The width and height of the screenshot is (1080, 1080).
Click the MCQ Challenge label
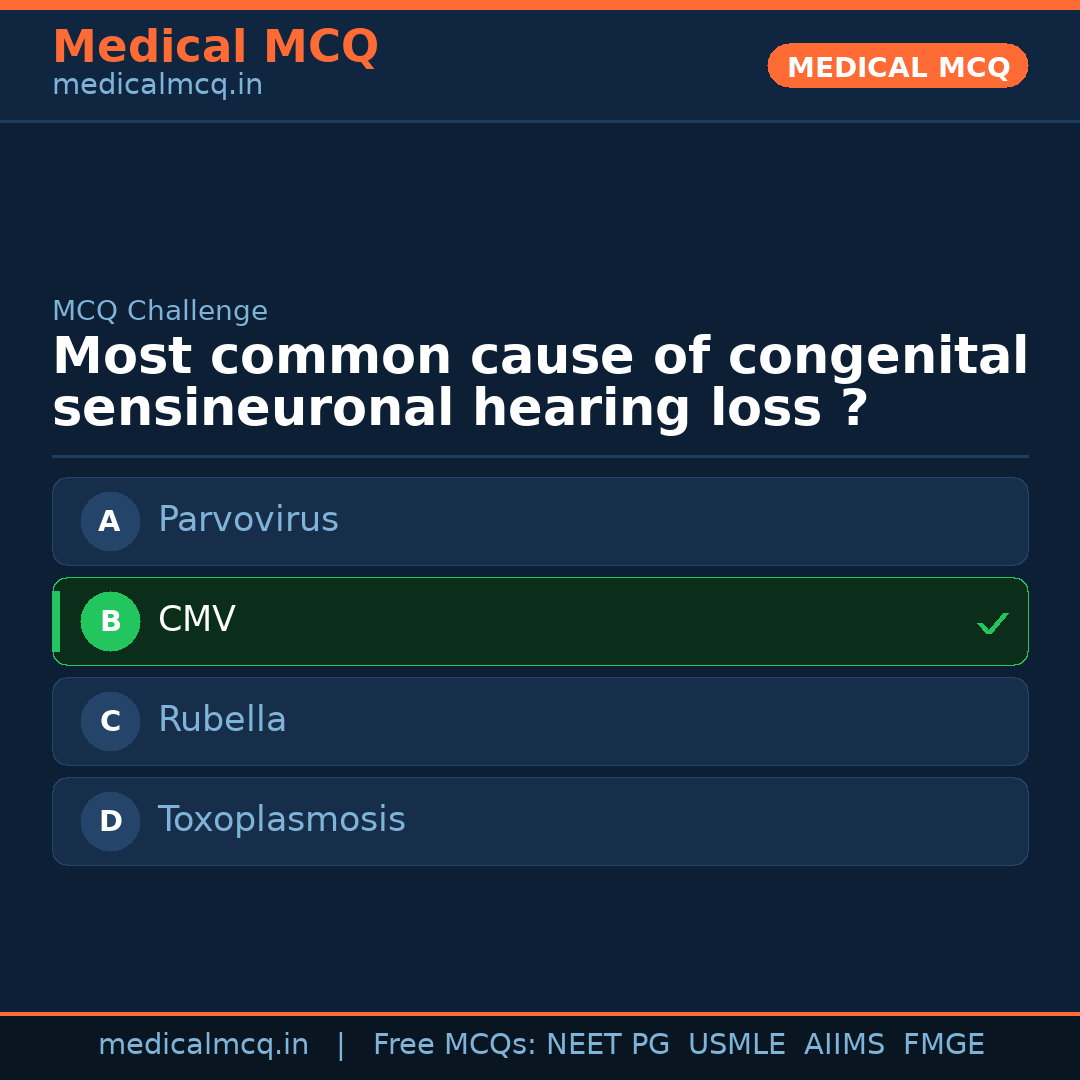(160, 311)
